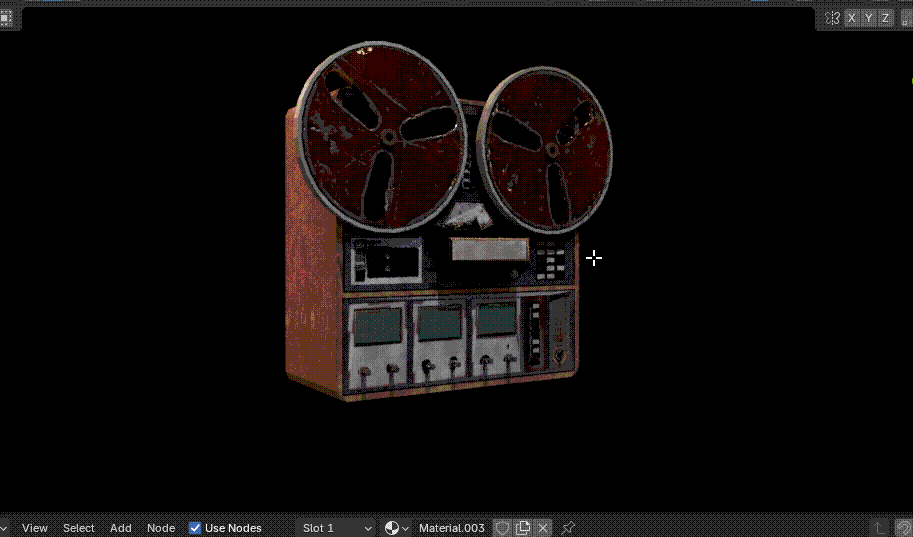Viewport: 913px width, 537px height.
Task: Click the mirror symmetry butterfly icon
Action: [832, 18]
